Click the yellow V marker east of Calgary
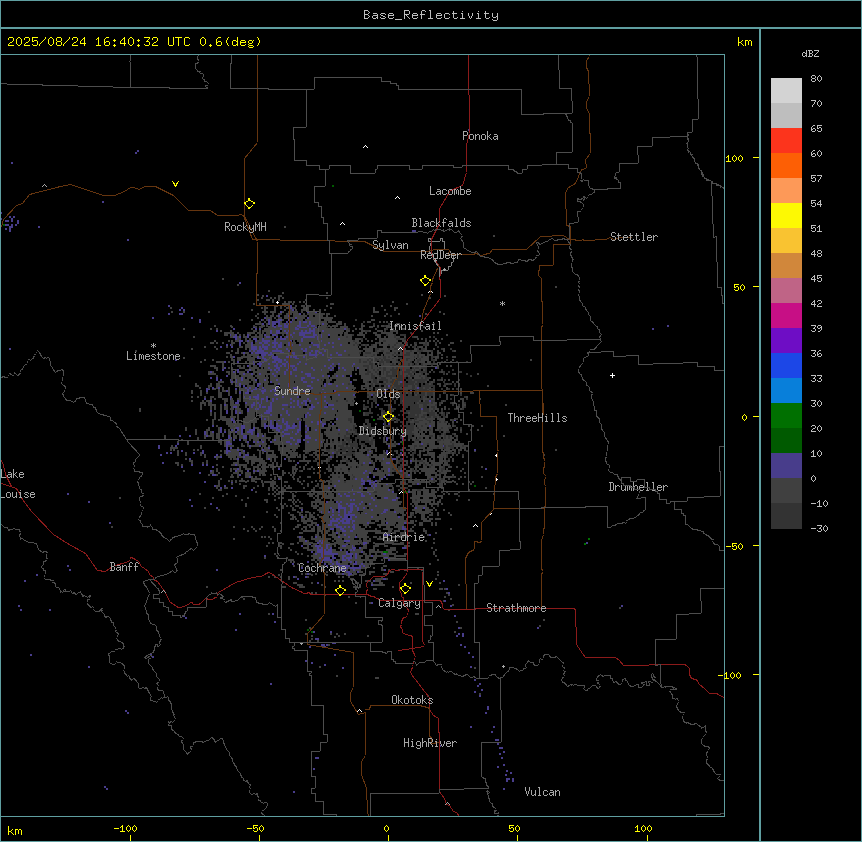This screenshot has height=842, width=862. 429,584
